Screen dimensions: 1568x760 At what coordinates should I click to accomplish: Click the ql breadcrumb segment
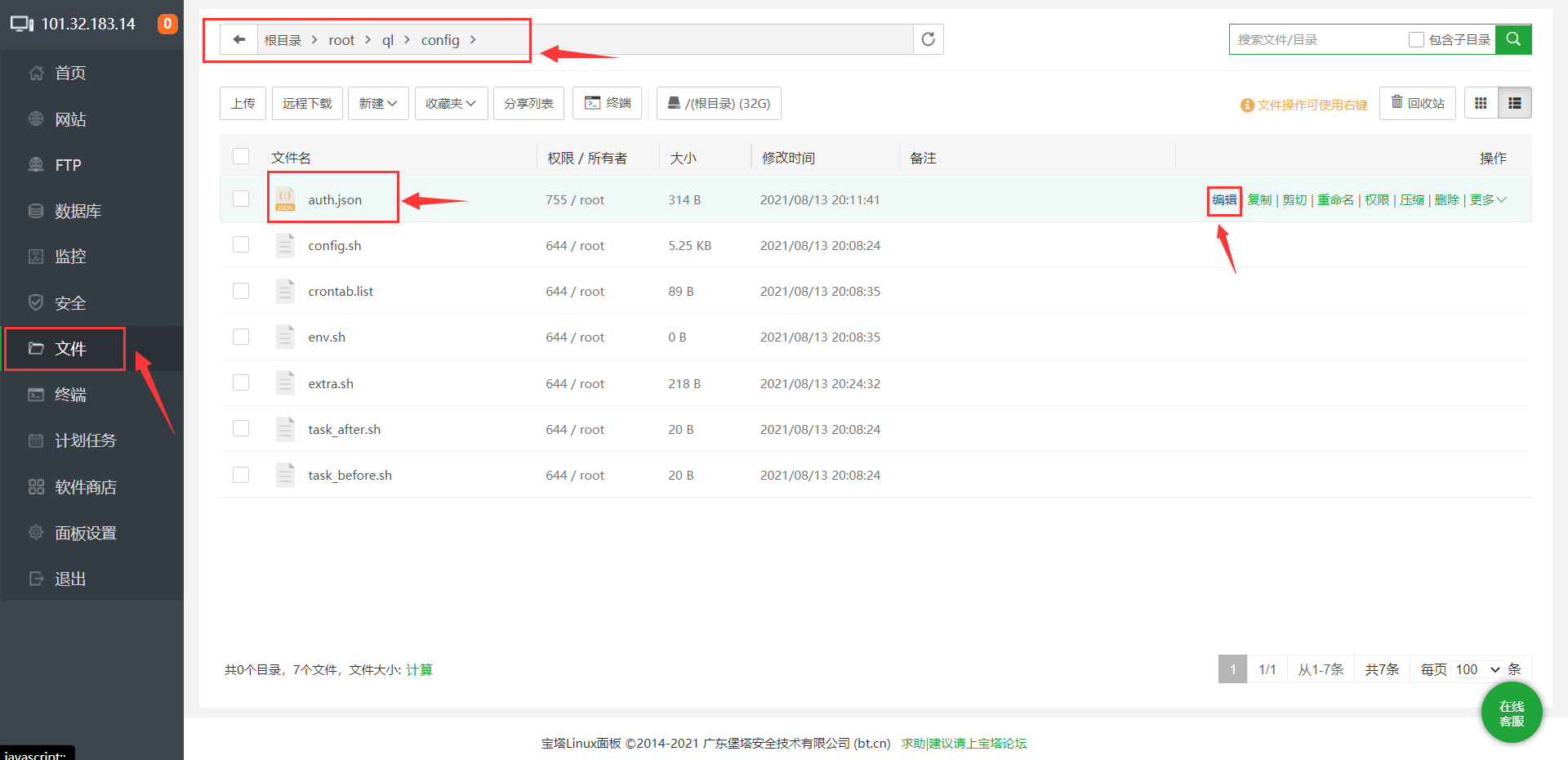(388, 40)
